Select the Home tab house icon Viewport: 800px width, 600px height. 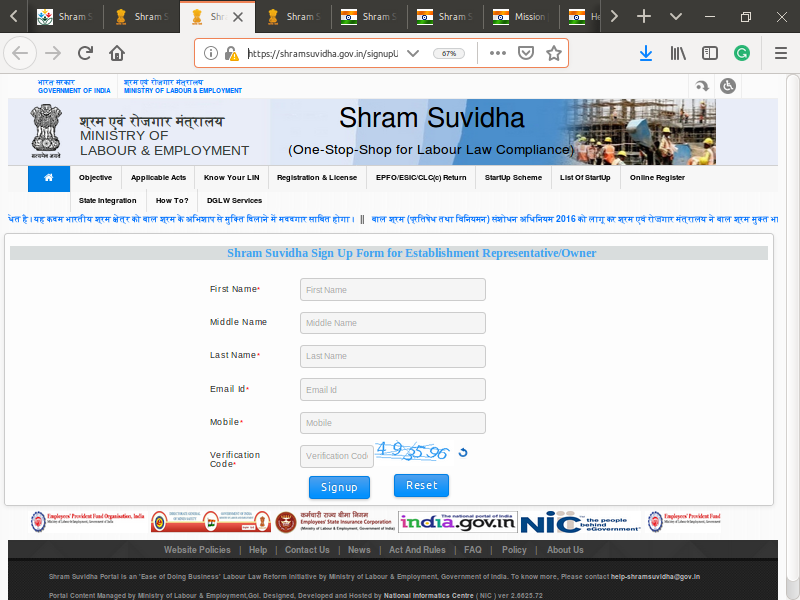pos(48,177)
